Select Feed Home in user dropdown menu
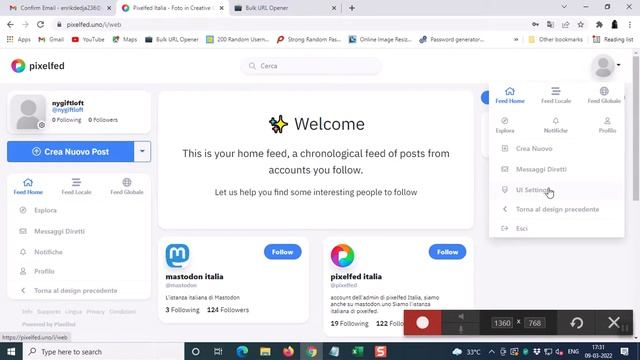The height and width of the screenshot is (360, 640). [510, 95]
